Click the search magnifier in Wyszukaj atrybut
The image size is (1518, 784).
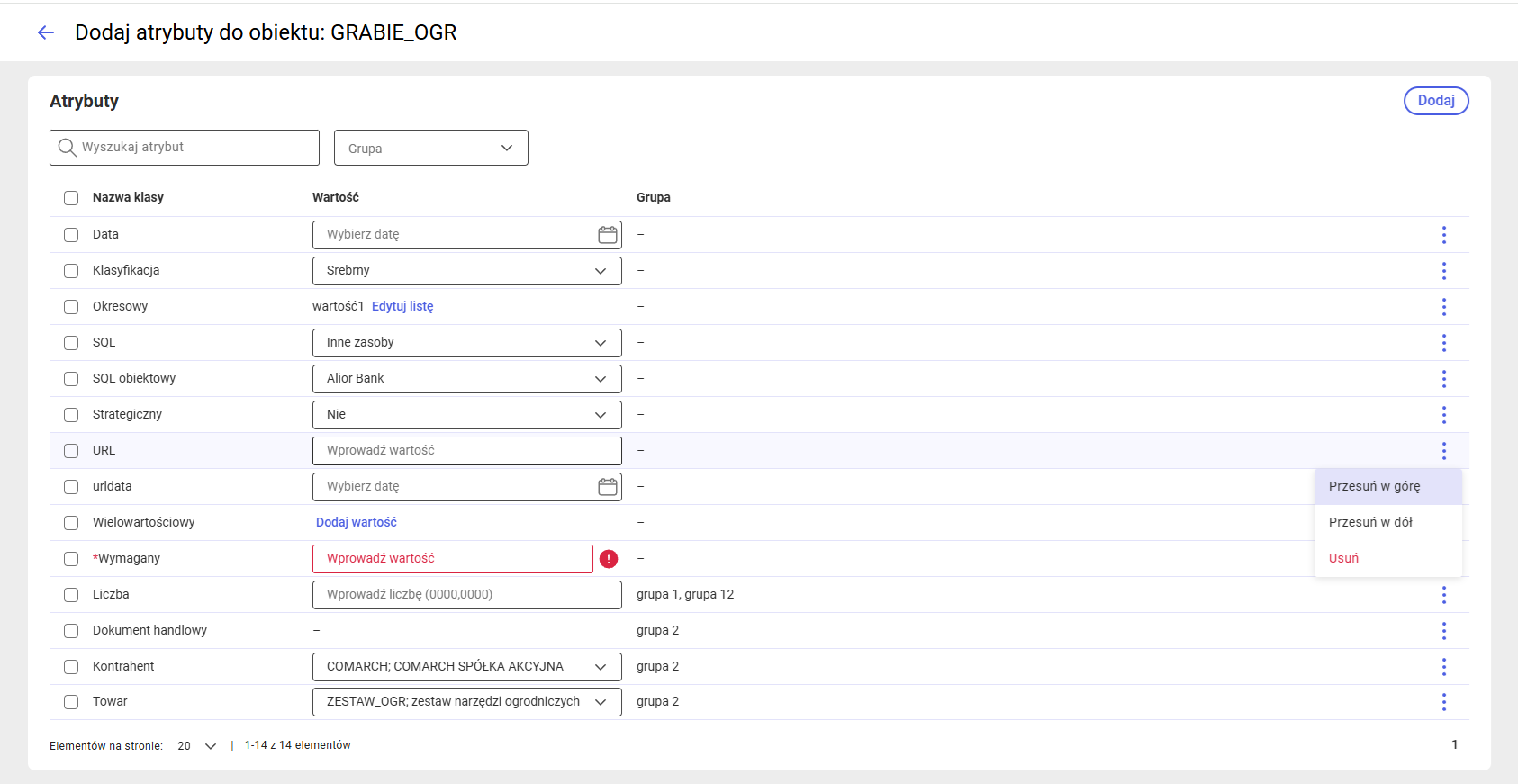[x=67, y=147]
